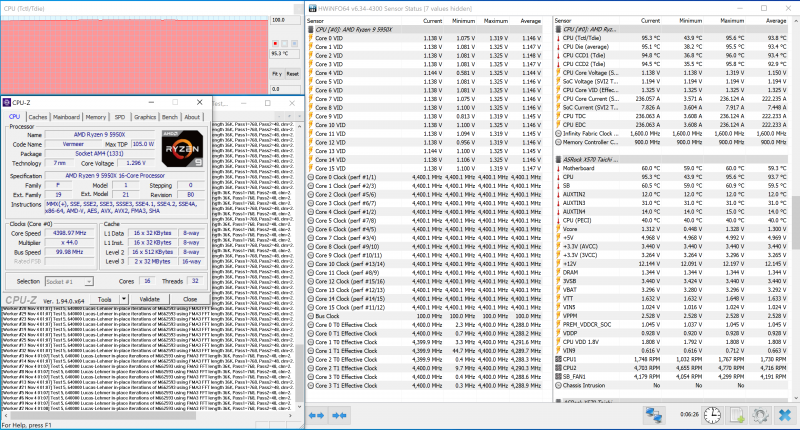Click the lightning icon beside CPU TDC row

[558, 116]
